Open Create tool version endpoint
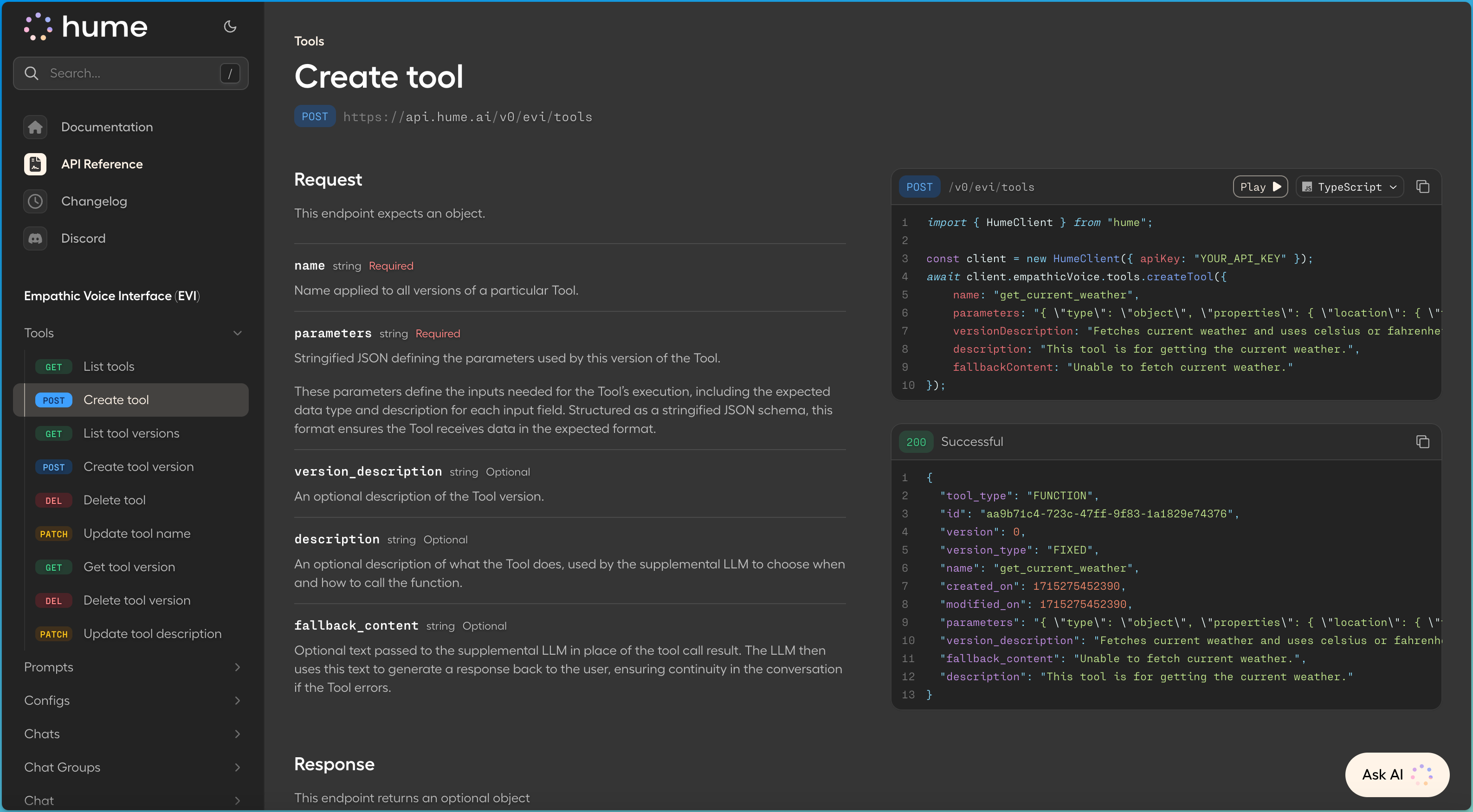This screenshot has height=812, width=1473. [x=138, y=467]
